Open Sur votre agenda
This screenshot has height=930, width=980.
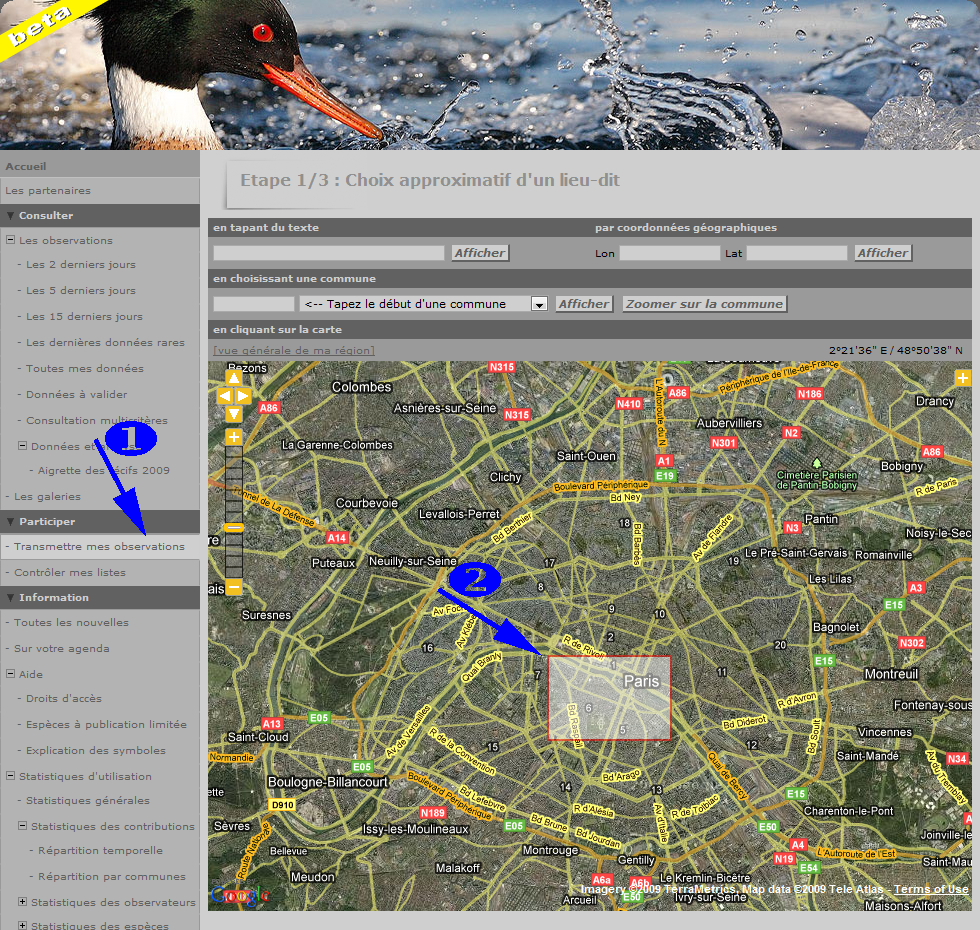tap(62, 649)
